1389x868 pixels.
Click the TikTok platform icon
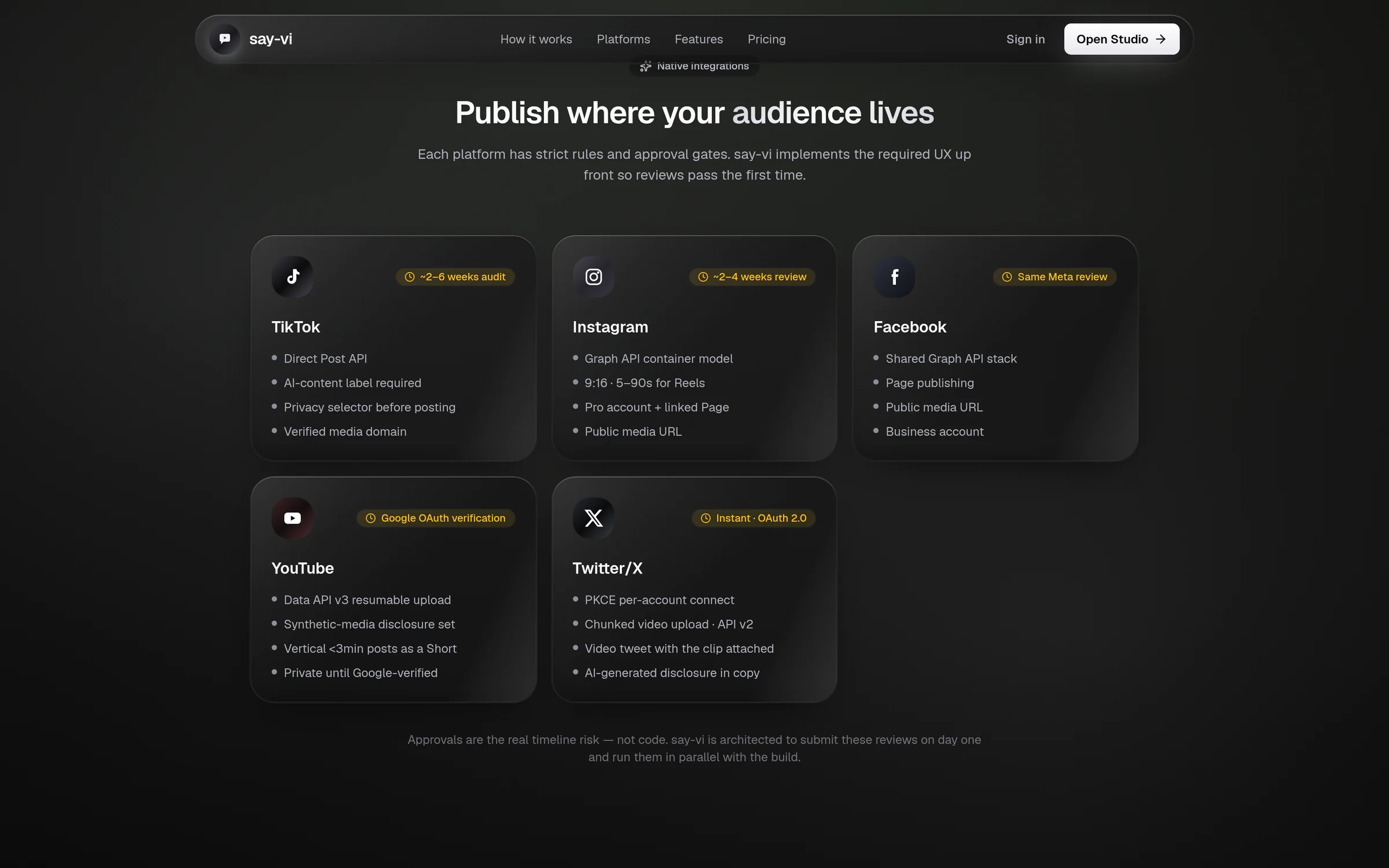[x=293, y=277]
